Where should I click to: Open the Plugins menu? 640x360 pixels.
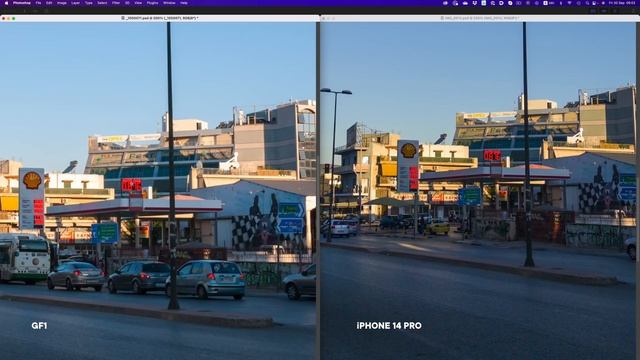pyautogui.click(x=152, y=3)
